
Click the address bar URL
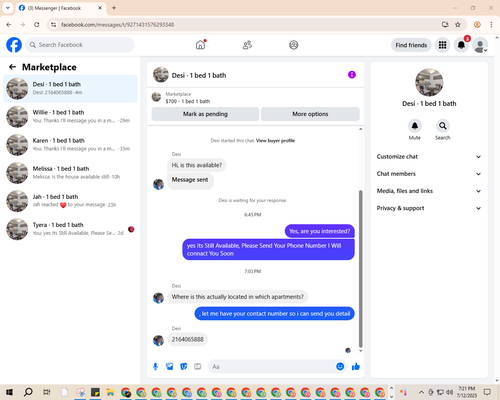click(117, 25)
